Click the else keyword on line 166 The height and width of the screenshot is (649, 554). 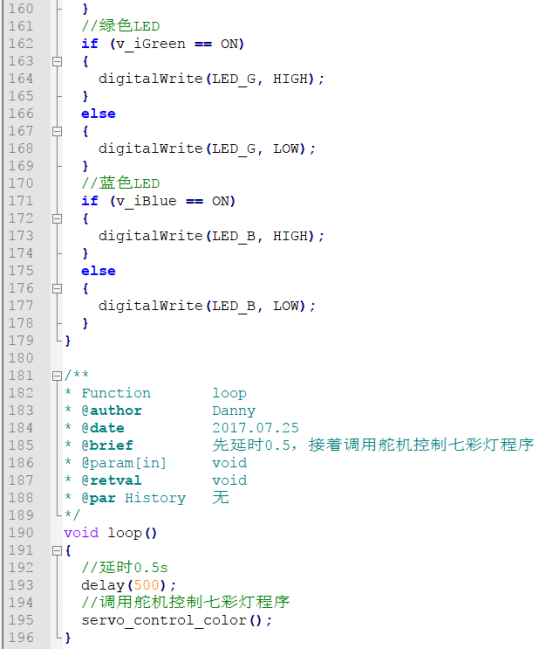pyautogui.click(x=99, y=114)
